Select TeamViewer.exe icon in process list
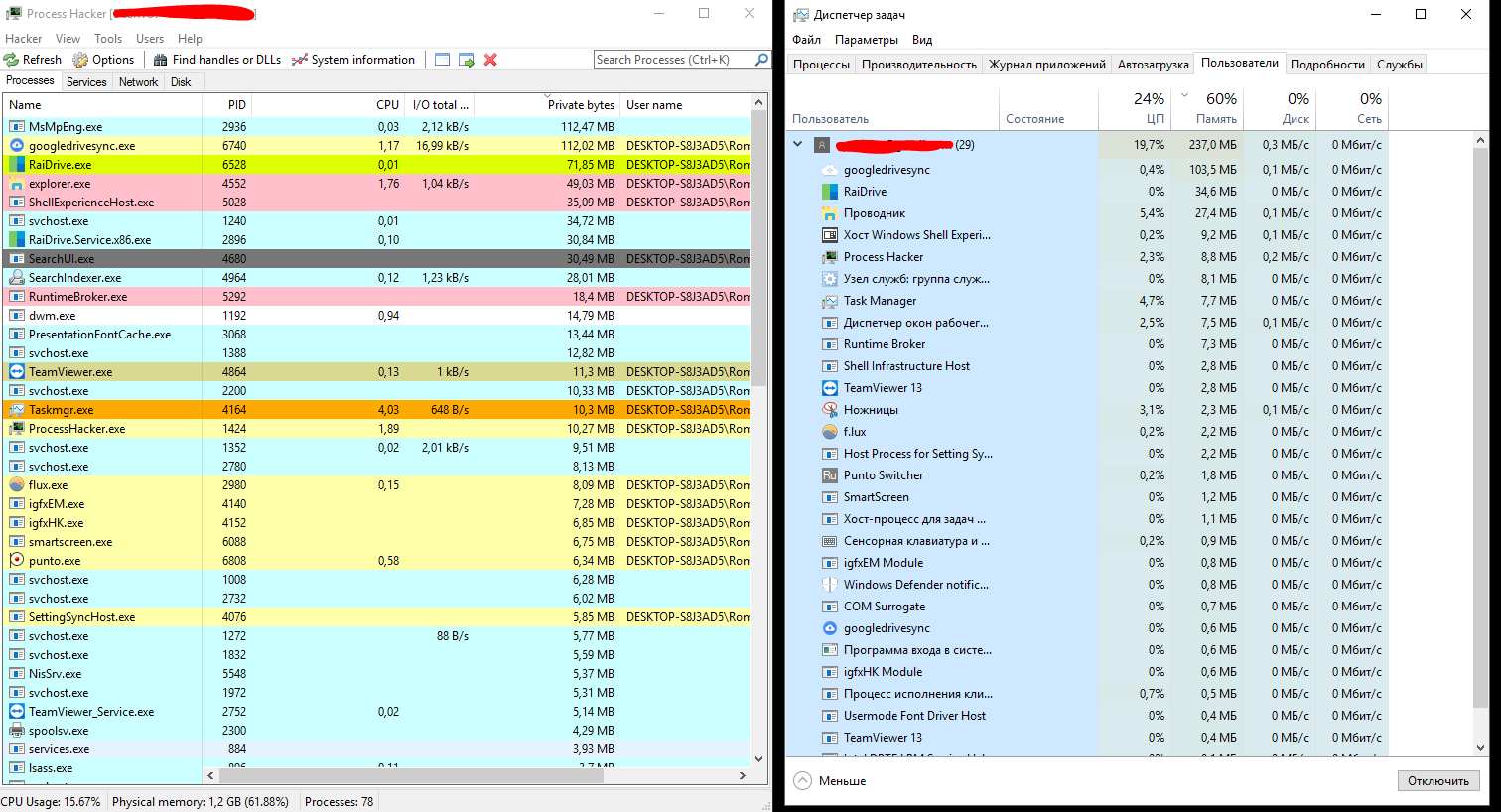The image size is (1501, 812). pyautogui.click(x=17, y=372)
